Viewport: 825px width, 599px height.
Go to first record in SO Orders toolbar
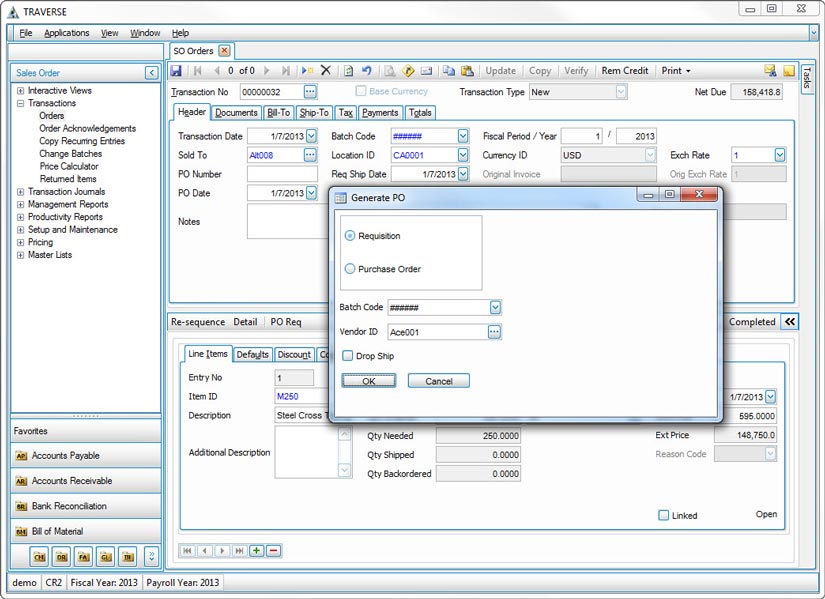coord(198,71)
